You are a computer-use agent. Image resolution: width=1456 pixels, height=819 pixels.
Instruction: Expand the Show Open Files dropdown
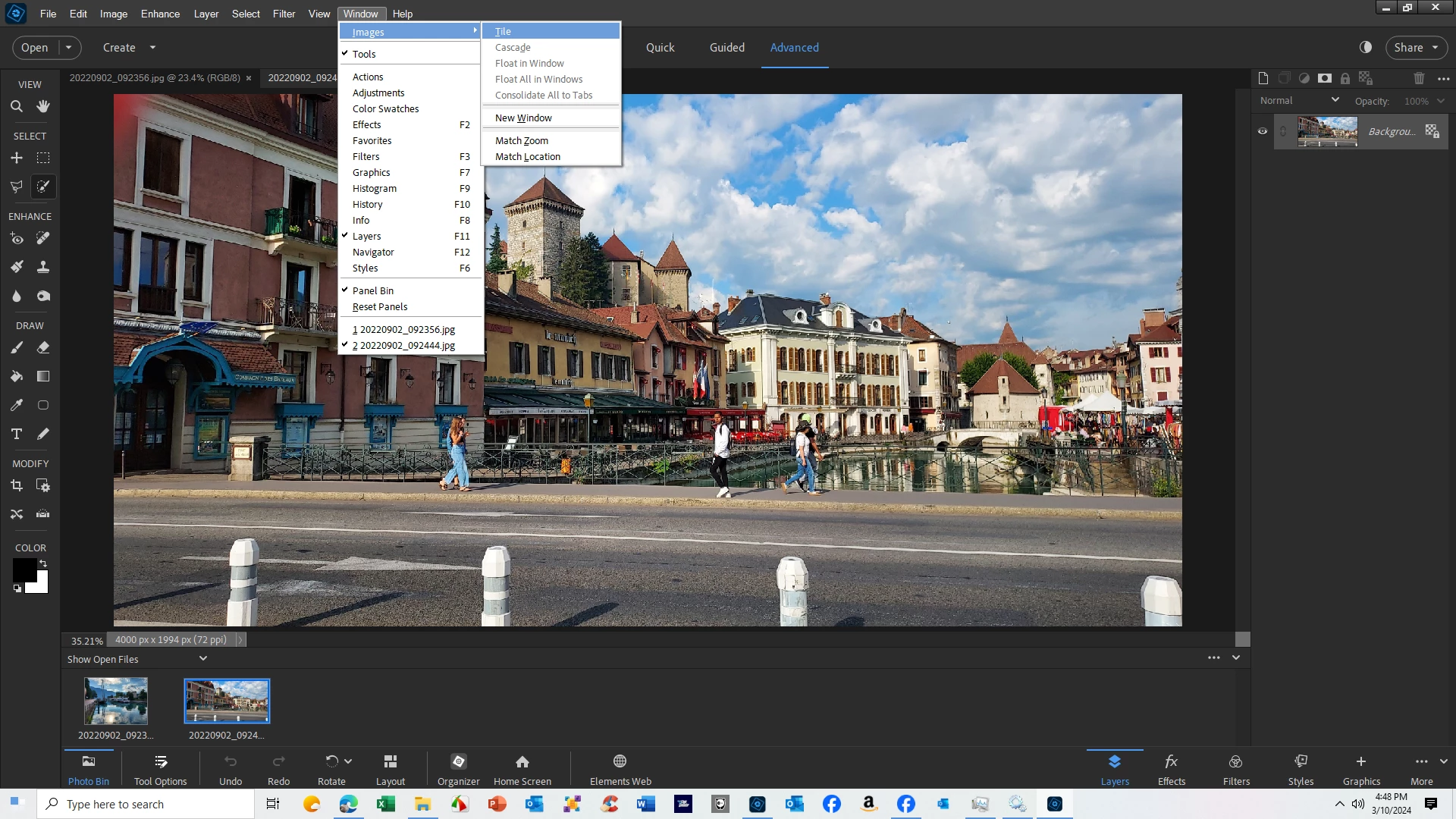pos(203,658)
